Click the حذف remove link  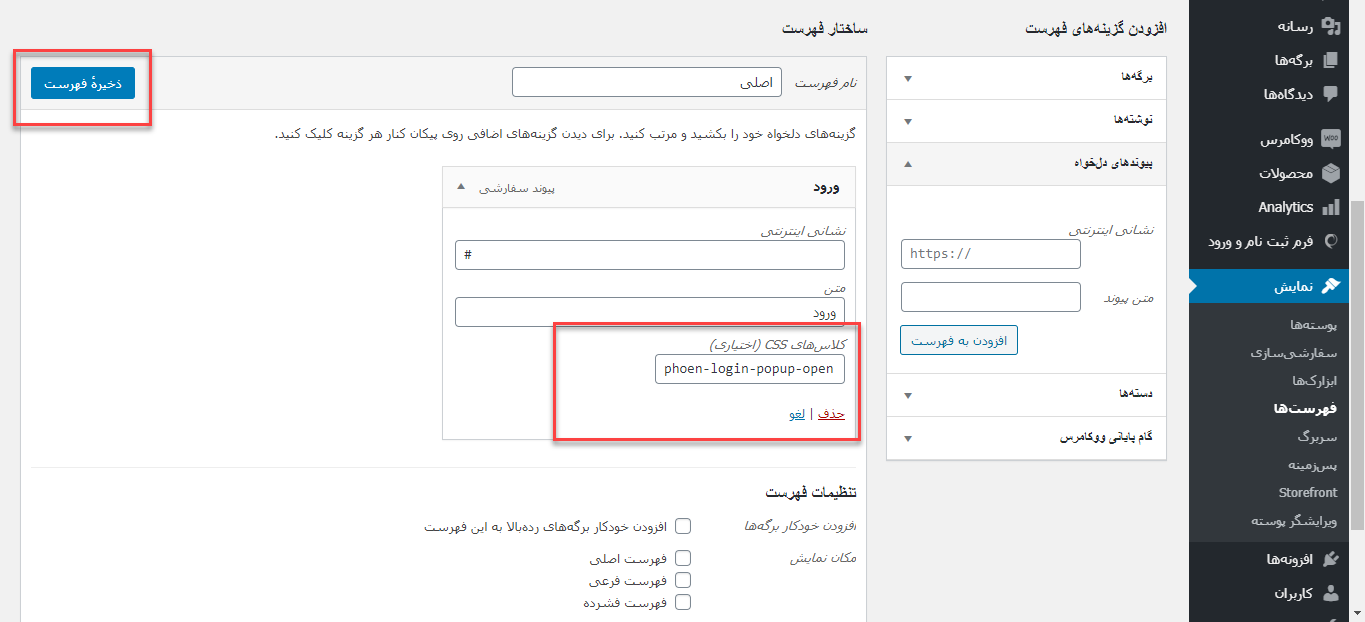click(x=832, y=414)
